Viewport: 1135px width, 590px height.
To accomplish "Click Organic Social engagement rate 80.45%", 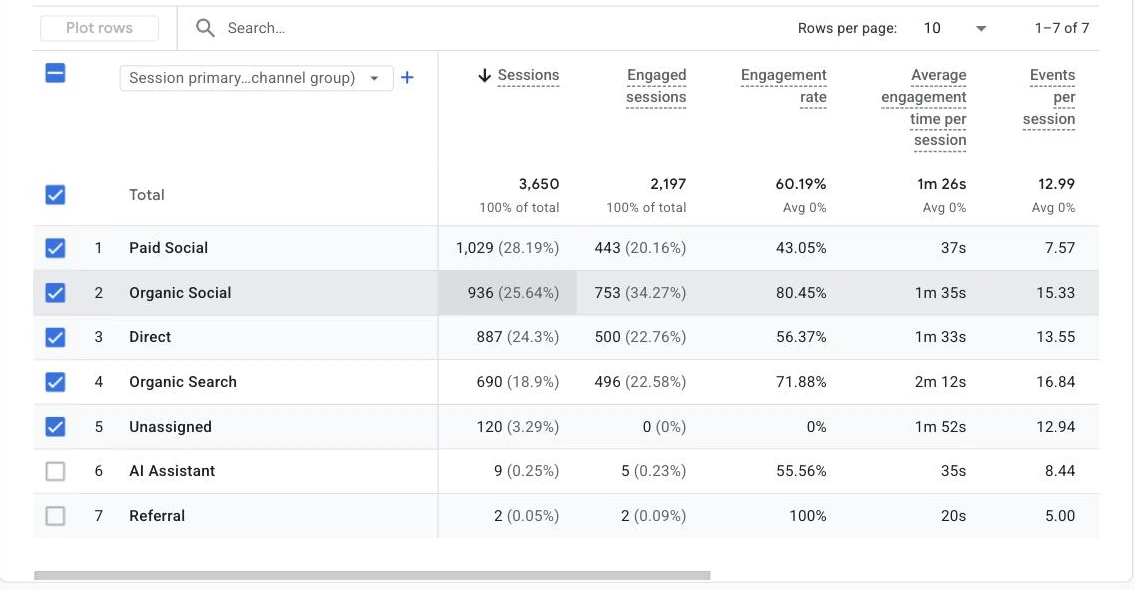I will click(x=801, y=293).
